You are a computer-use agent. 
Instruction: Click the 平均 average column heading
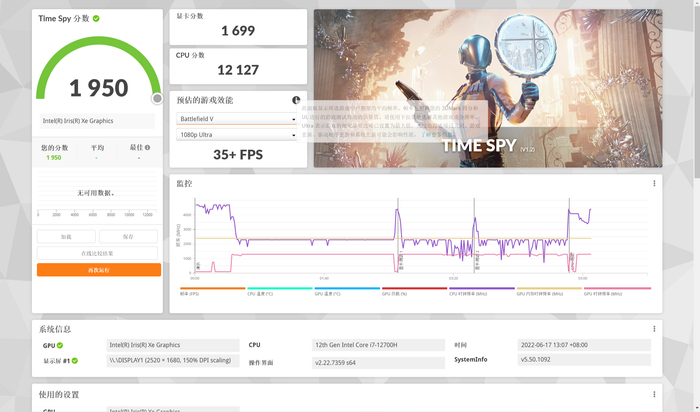click(97, 148)
